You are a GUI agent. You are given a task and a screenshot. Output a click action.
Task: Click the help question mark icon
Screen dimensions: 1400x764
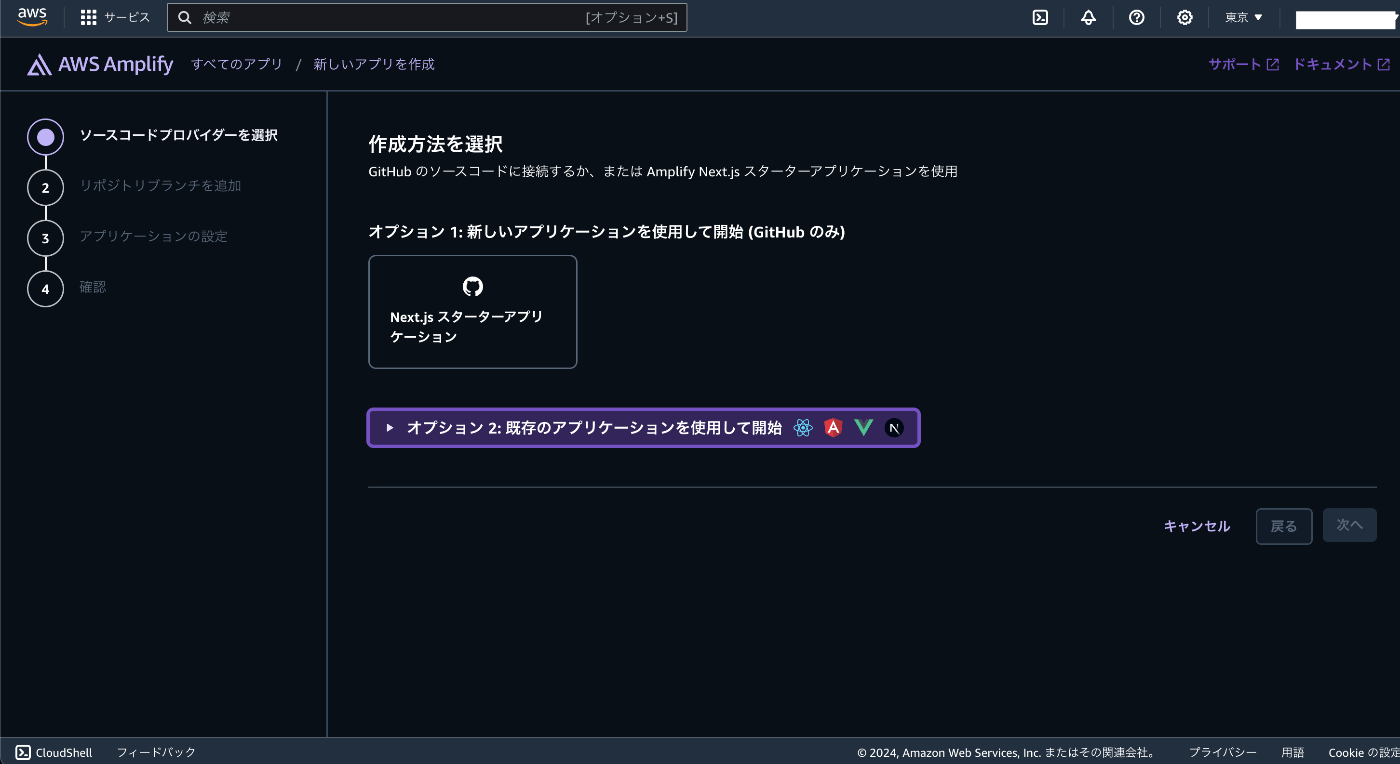[x=1136, y=17]
